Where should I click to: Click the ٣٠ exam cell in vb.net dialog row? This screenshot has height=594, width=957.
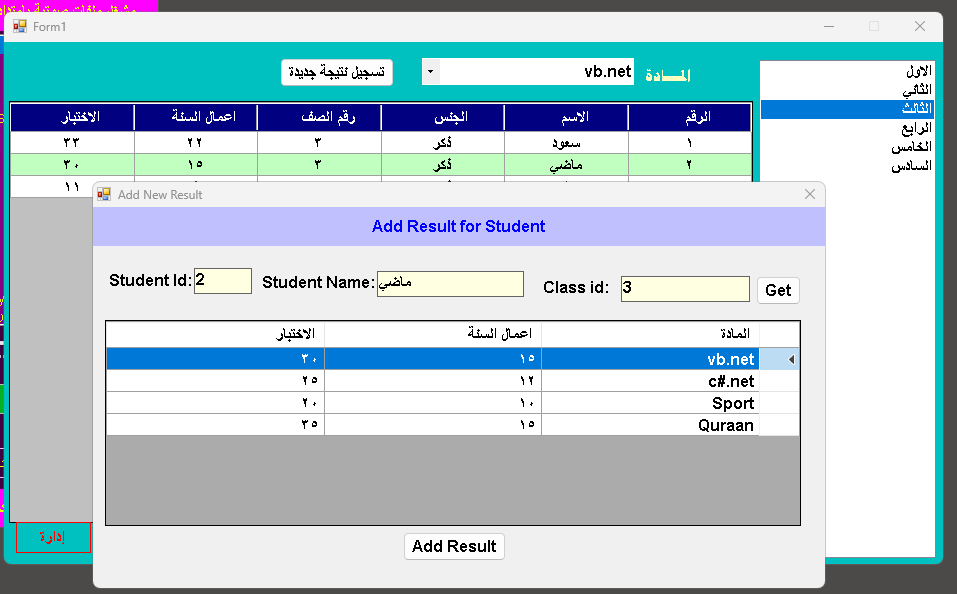point(215,359)
